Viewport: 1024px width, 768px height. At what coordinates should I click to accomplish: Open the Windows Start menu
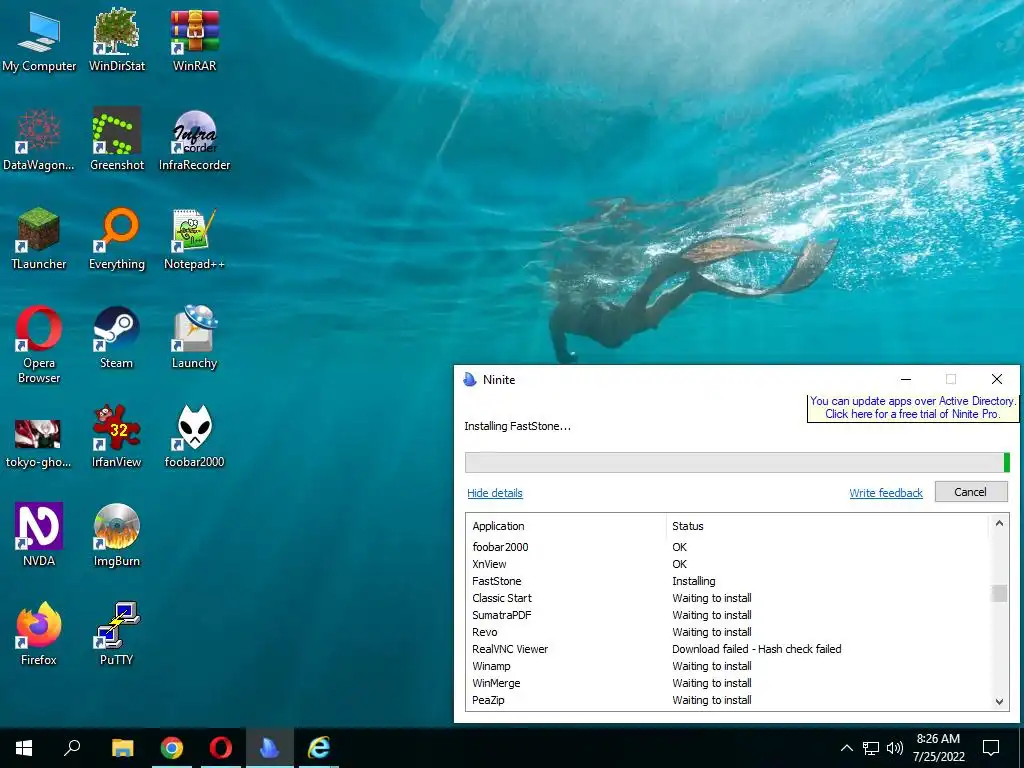pos(24,748)
